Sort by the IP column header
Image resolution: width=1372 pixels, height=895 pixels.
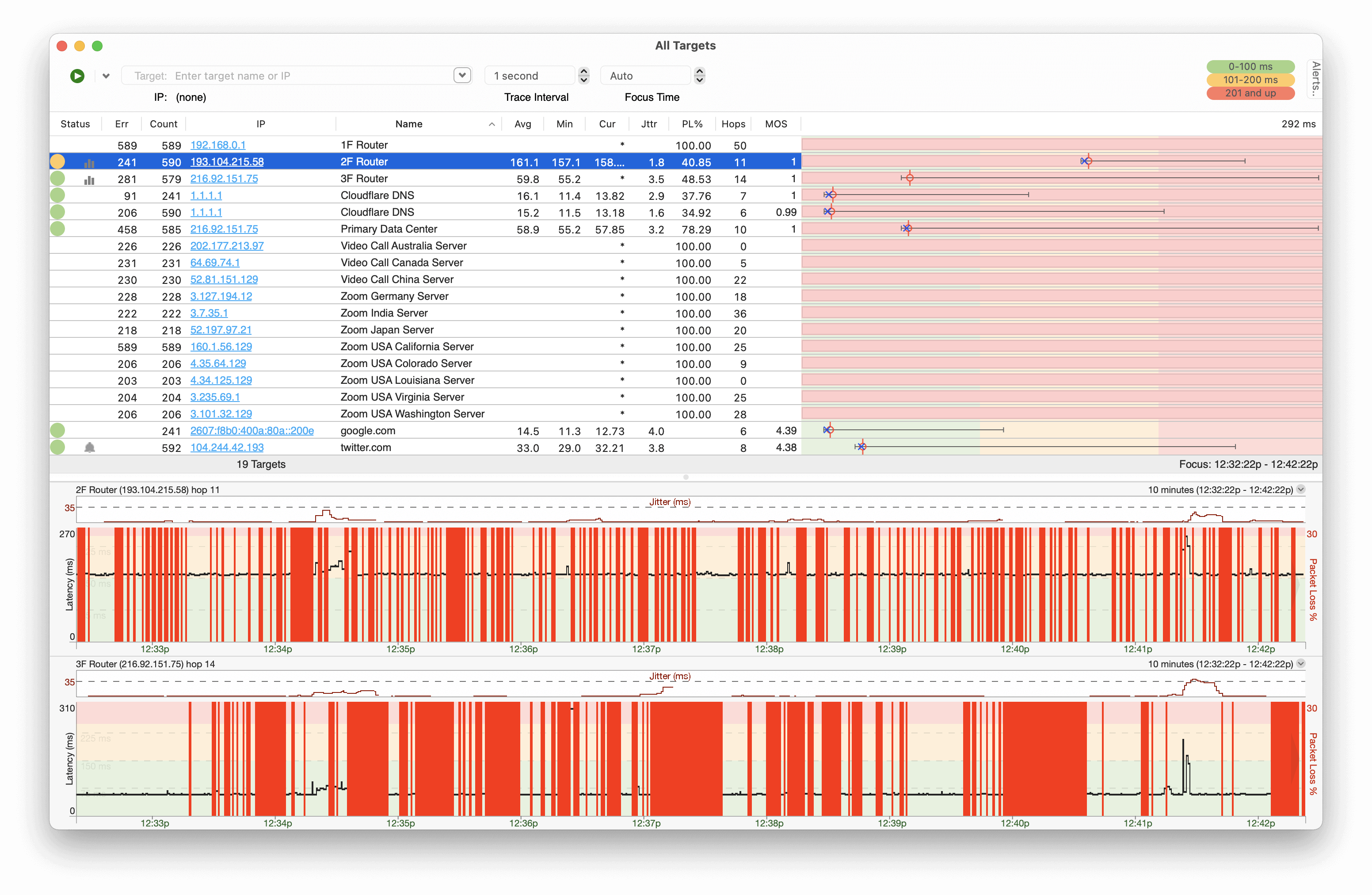click(260, 124)
